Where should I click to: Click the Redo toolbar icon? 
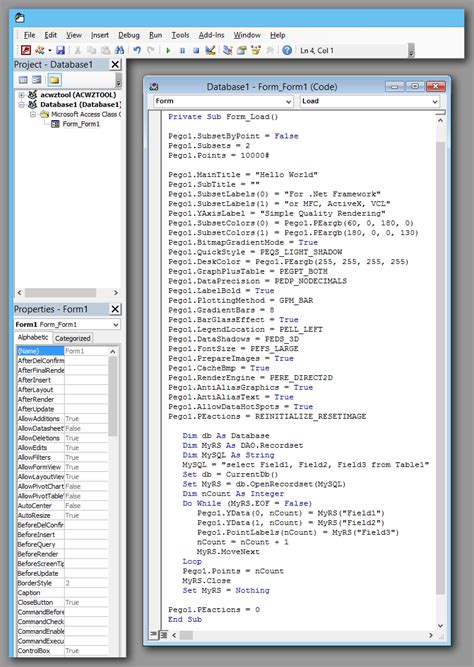click(151, 50)
